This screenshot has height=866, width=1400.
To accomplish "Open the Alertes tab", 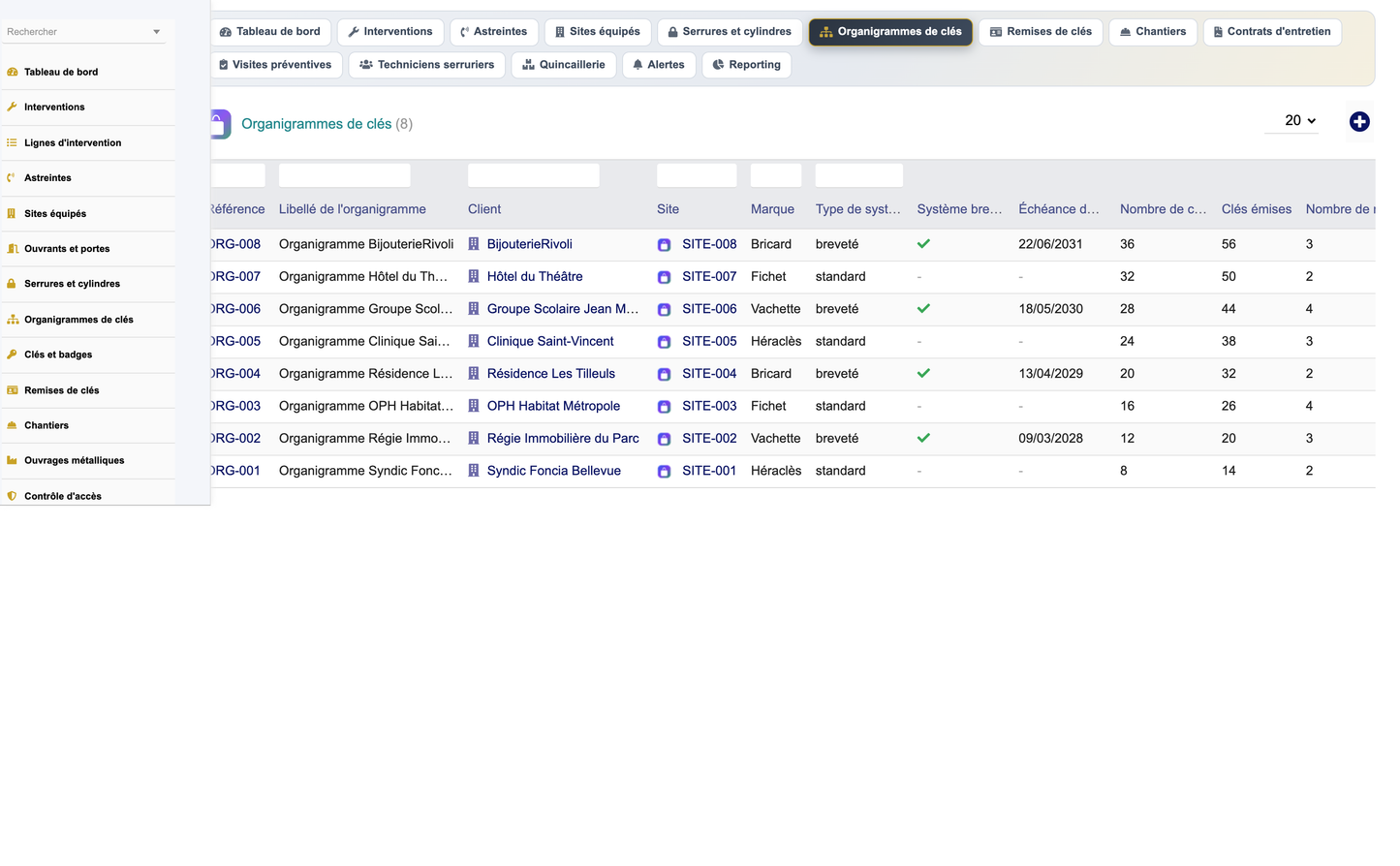I will pos(659,65).
